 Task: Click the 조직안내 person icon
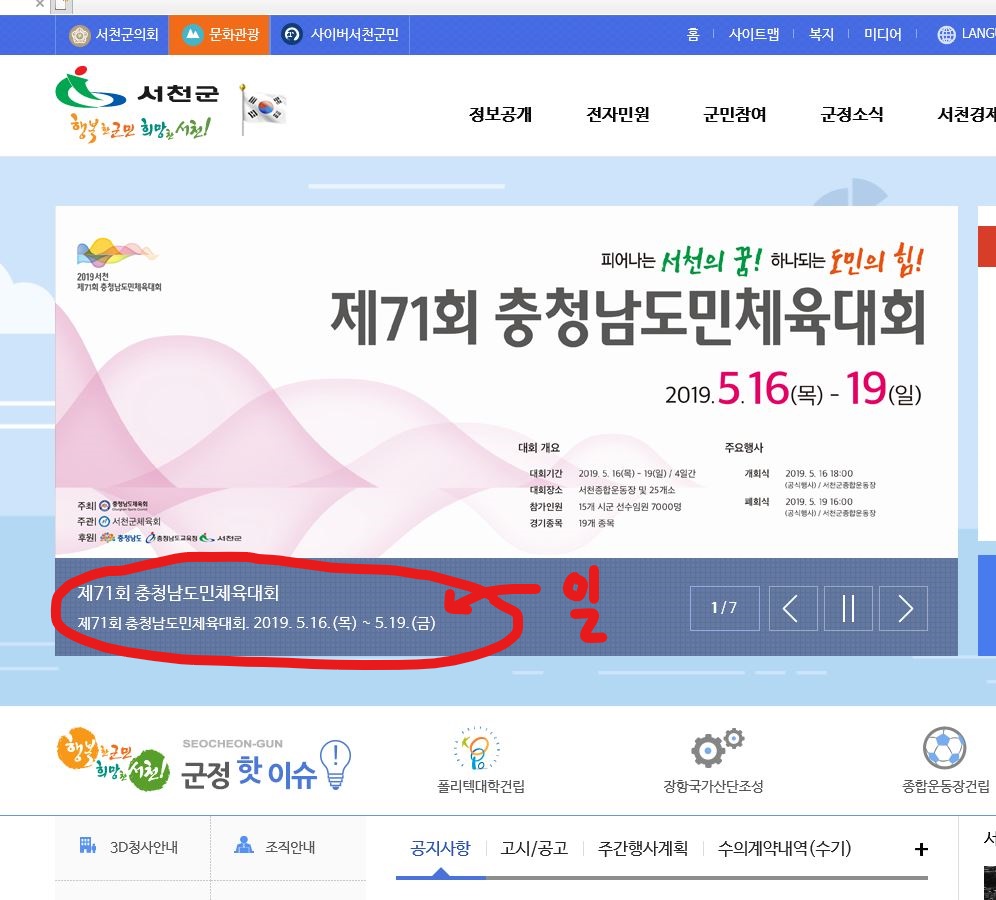[244, 845]
